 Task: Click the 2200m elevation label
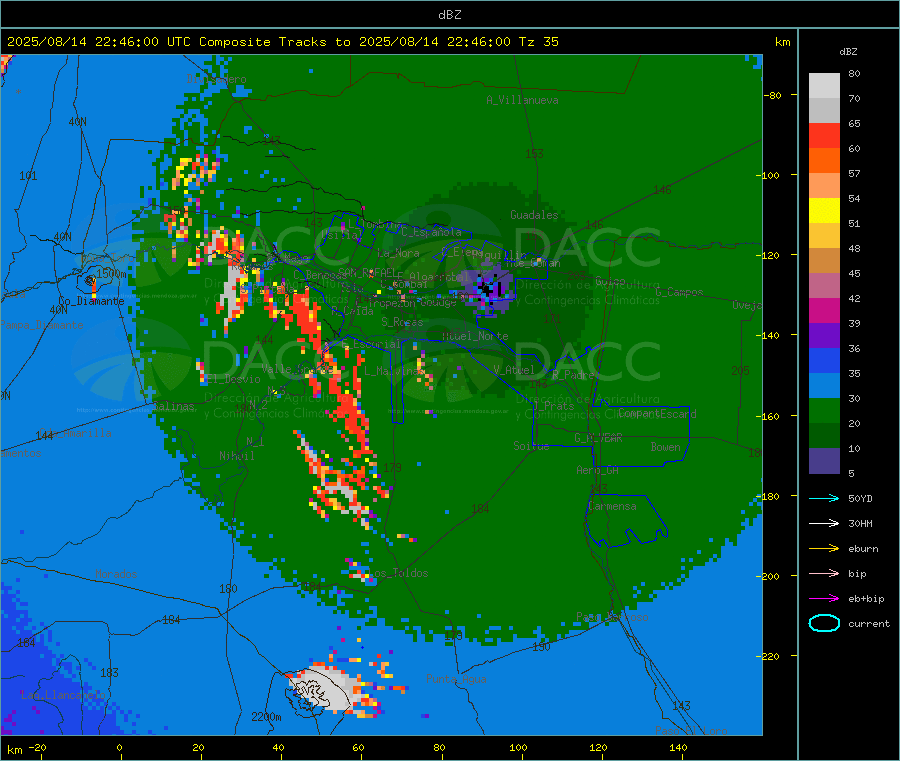266,717
